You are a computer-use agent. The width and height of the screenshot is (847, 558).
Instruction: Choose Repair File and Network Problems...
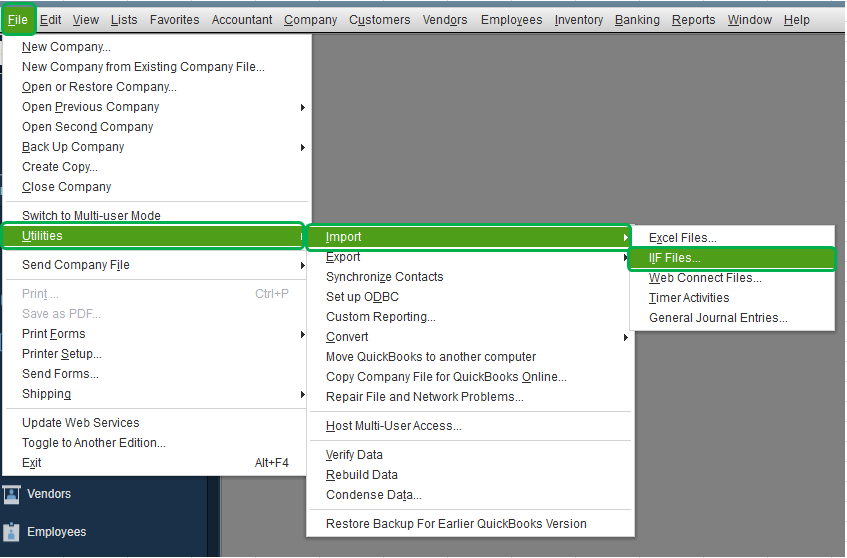[470, 397]
